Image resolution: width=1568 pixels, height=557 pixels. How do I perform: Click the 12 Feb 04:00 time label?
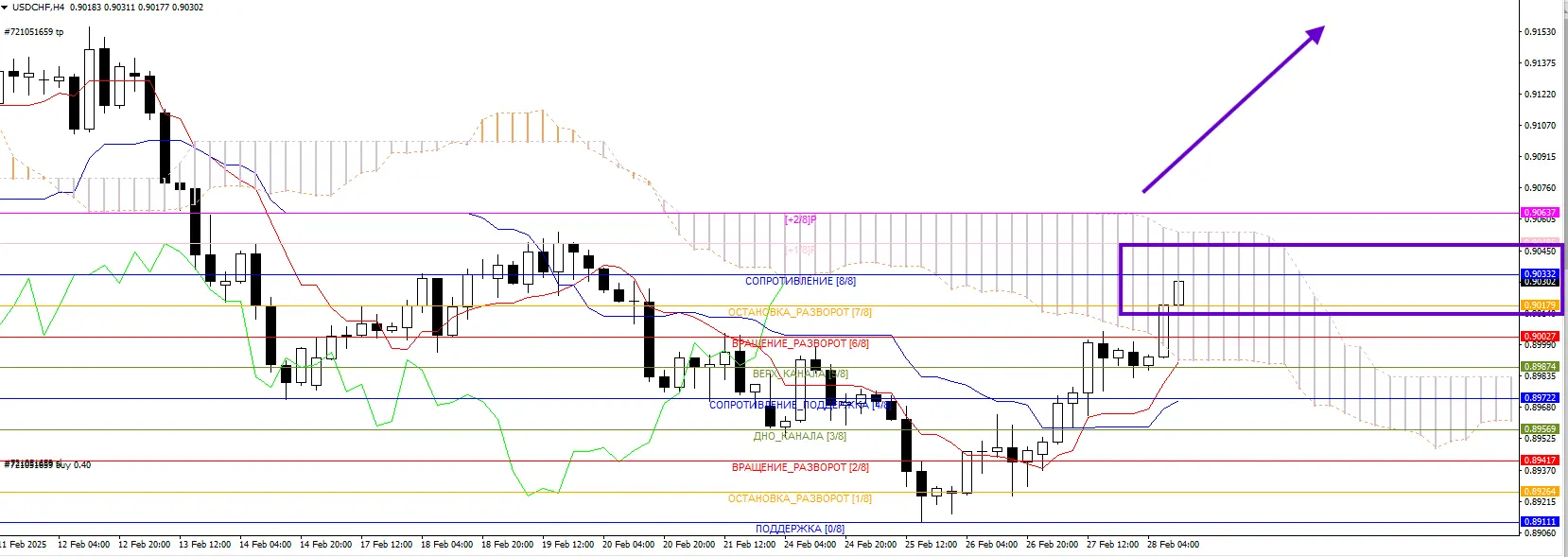pyautogui.click(x=83, y=545)
